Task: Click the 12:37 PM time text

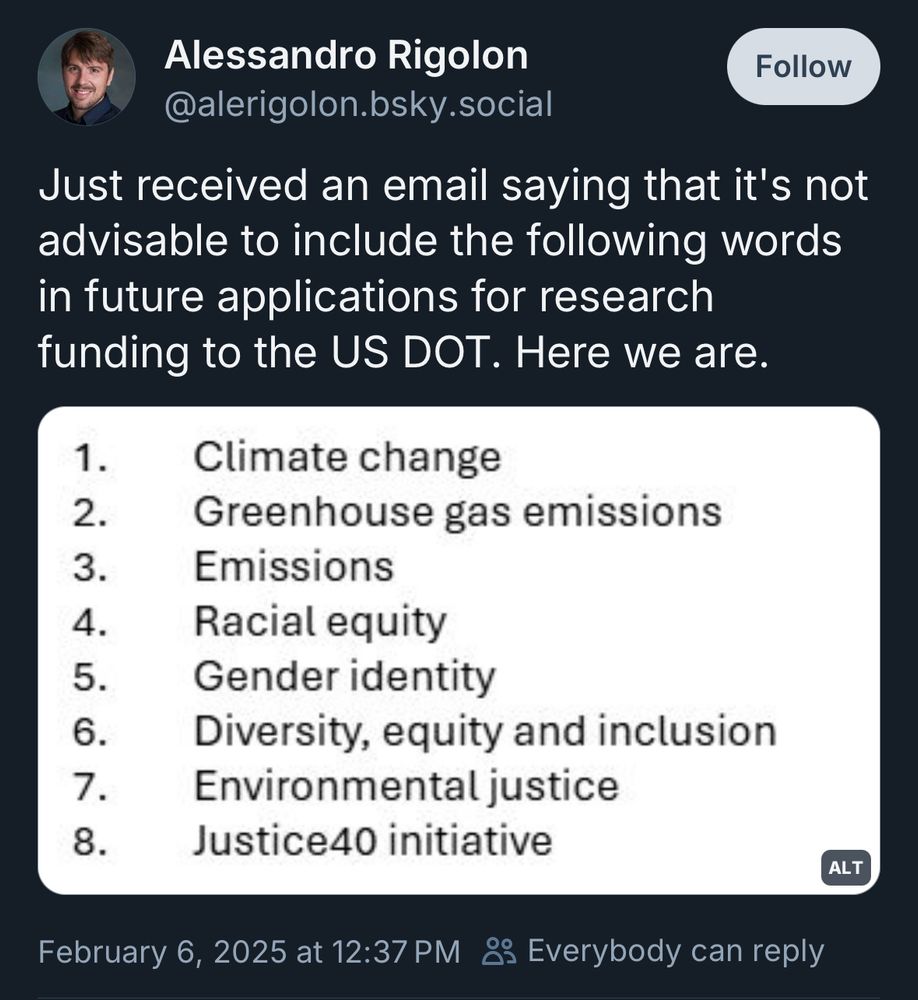Action: point(396,952)
